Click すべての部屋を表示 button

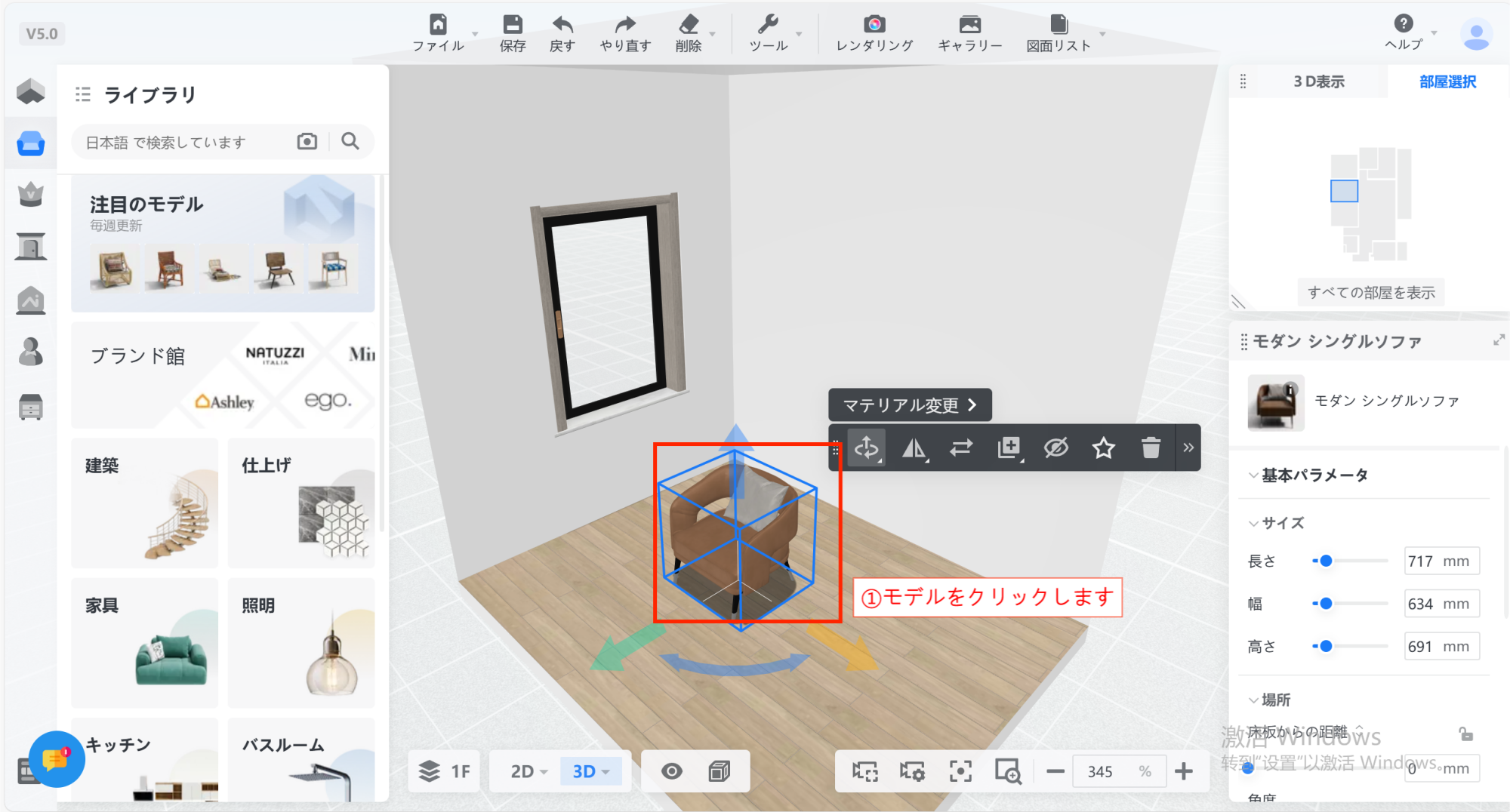[1371, 292]
